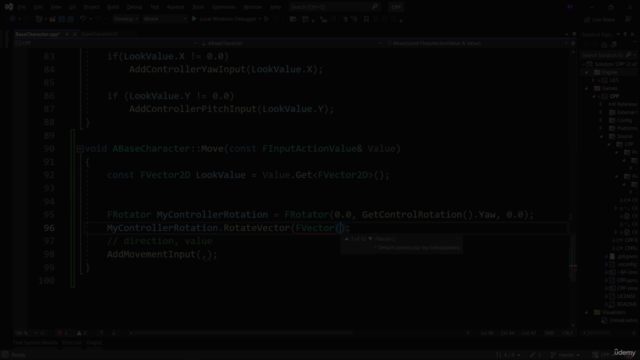The image size is (640, 360).
Task: Start debugging with Local Windows Debugger
Action: (x=224, y=19)
